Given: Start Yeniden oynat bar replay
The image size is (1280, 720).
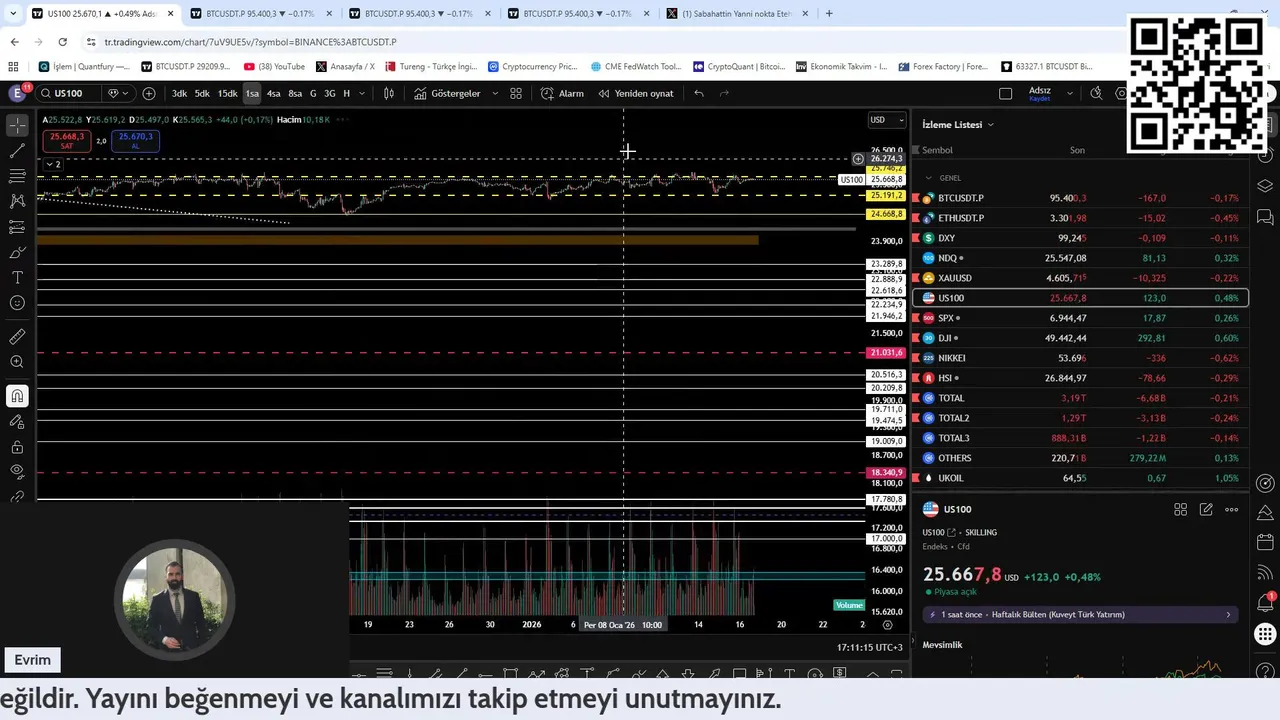Looking at the screenshot, I should 636,93.
